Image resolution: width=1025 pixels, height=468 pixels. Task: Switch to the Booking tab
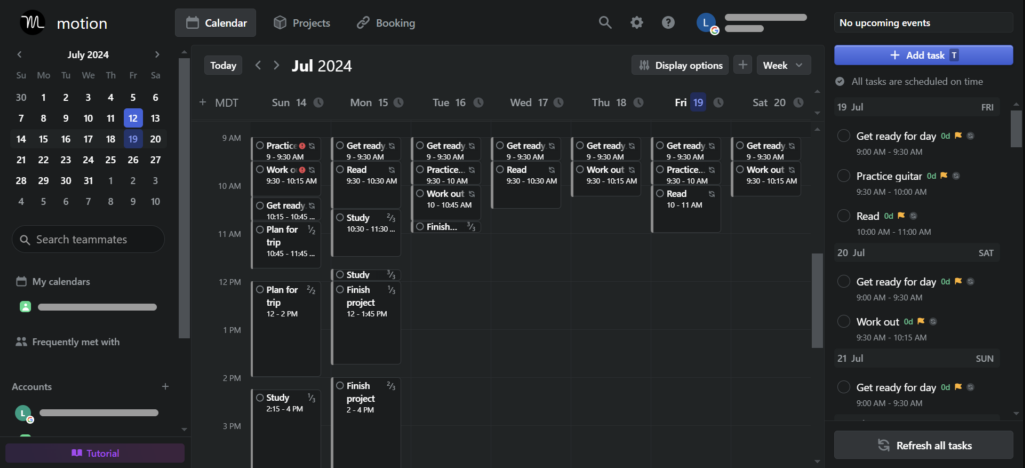click(386, 23)
